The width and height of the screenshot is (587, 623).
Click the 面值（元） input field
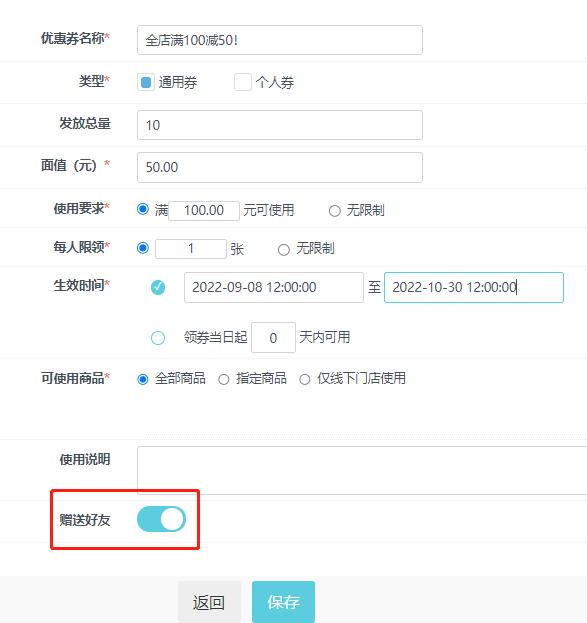click(280, 167)
